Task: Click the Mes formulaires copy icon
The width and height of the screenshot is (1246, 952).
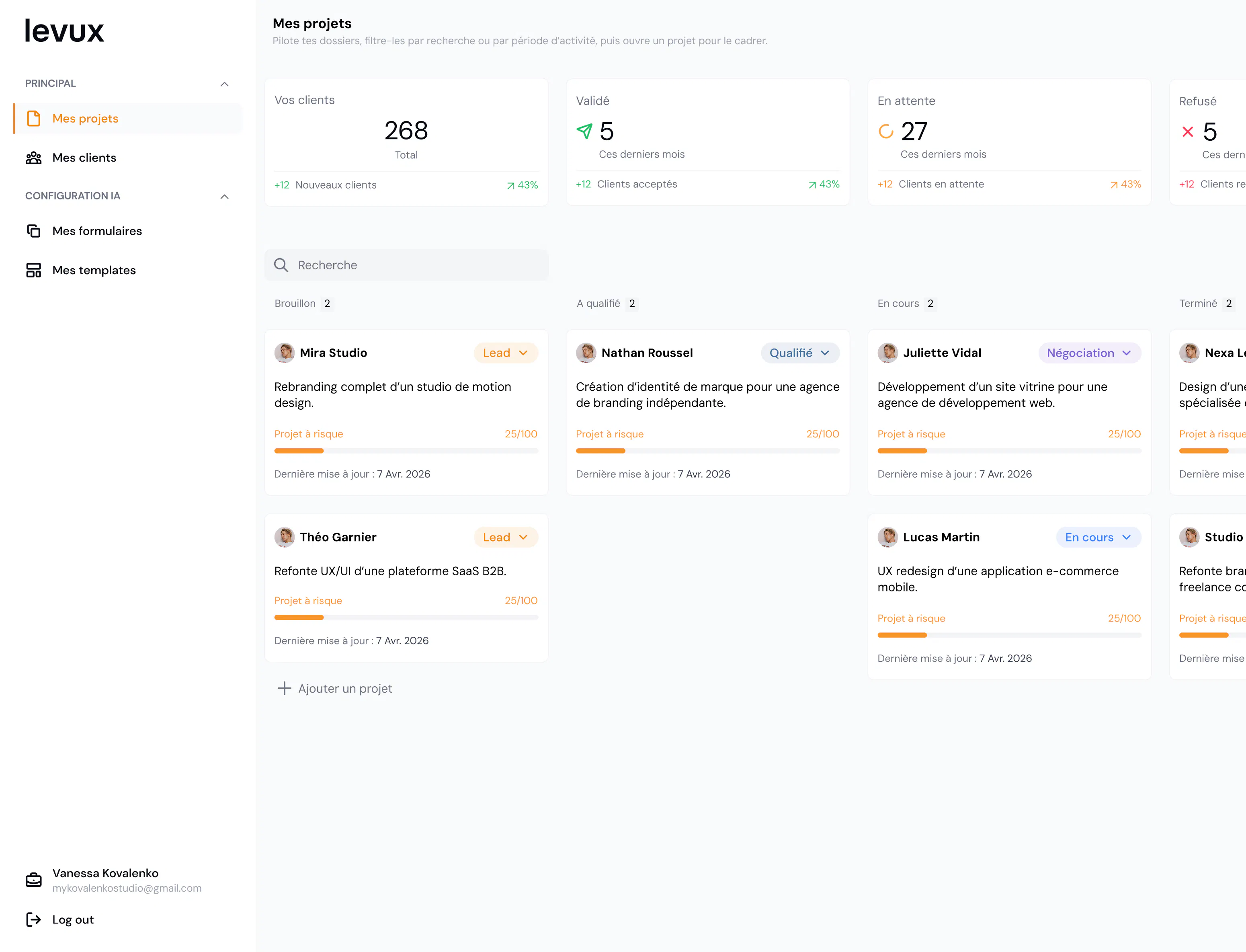Action: click(33, 231)
